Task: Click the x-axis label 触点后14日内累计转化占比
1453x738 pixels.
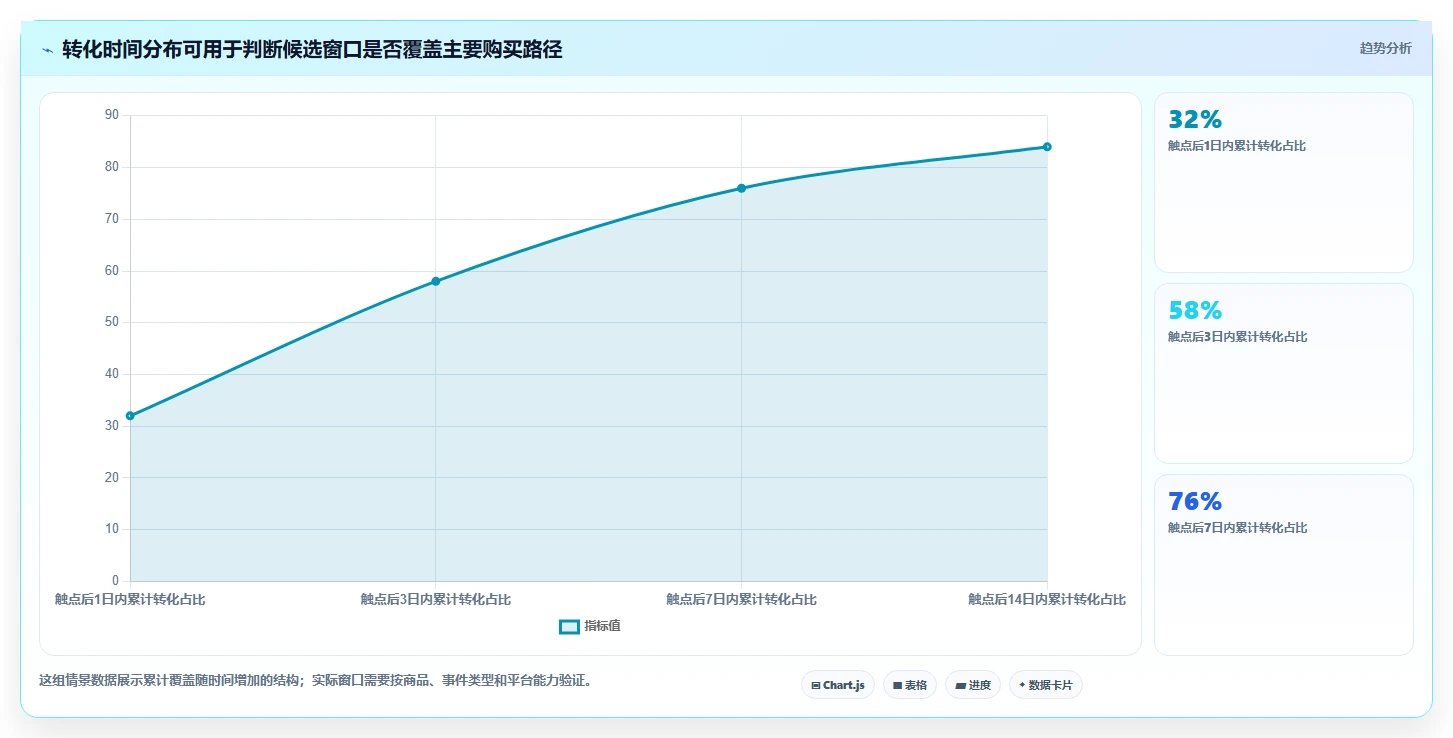Action: click(1047, 600)
